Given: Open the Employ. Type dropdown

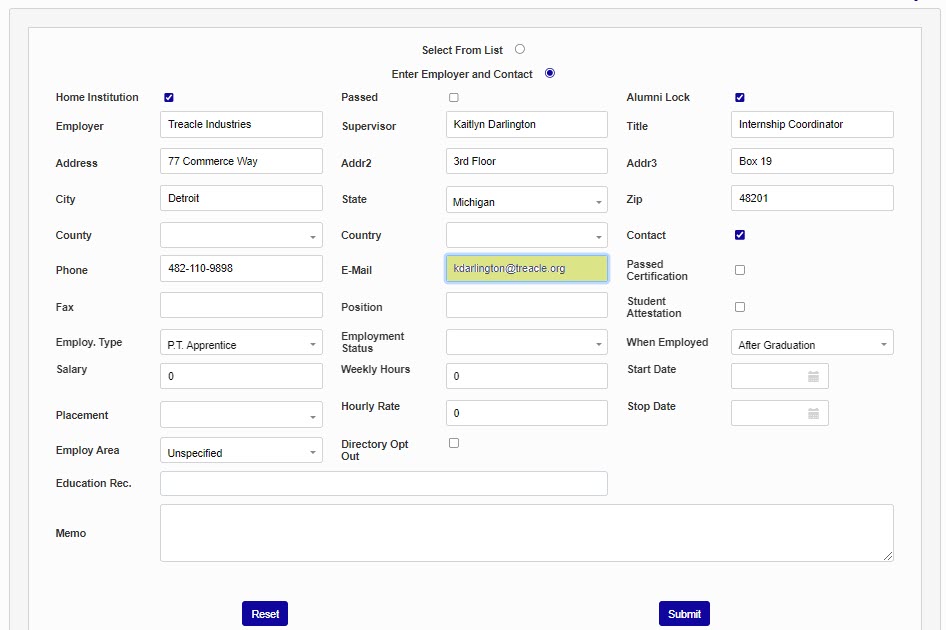Looking at the screenshot, I should click(241, 344).
